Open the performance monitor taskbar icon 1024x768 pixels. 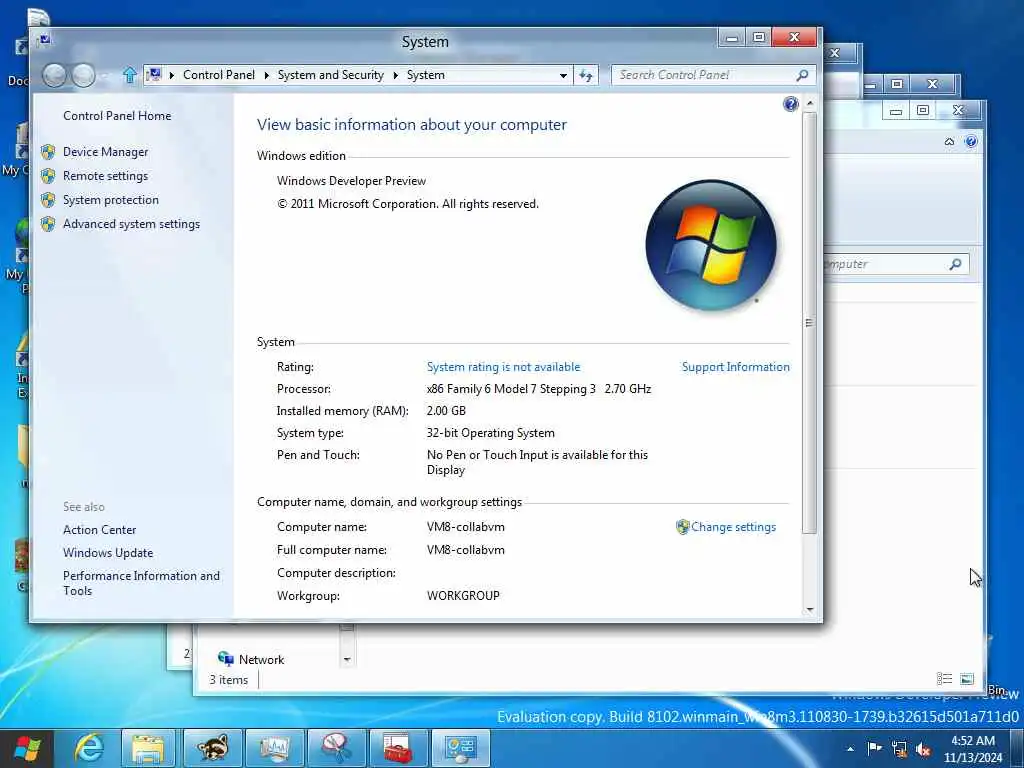click(274, 748)
